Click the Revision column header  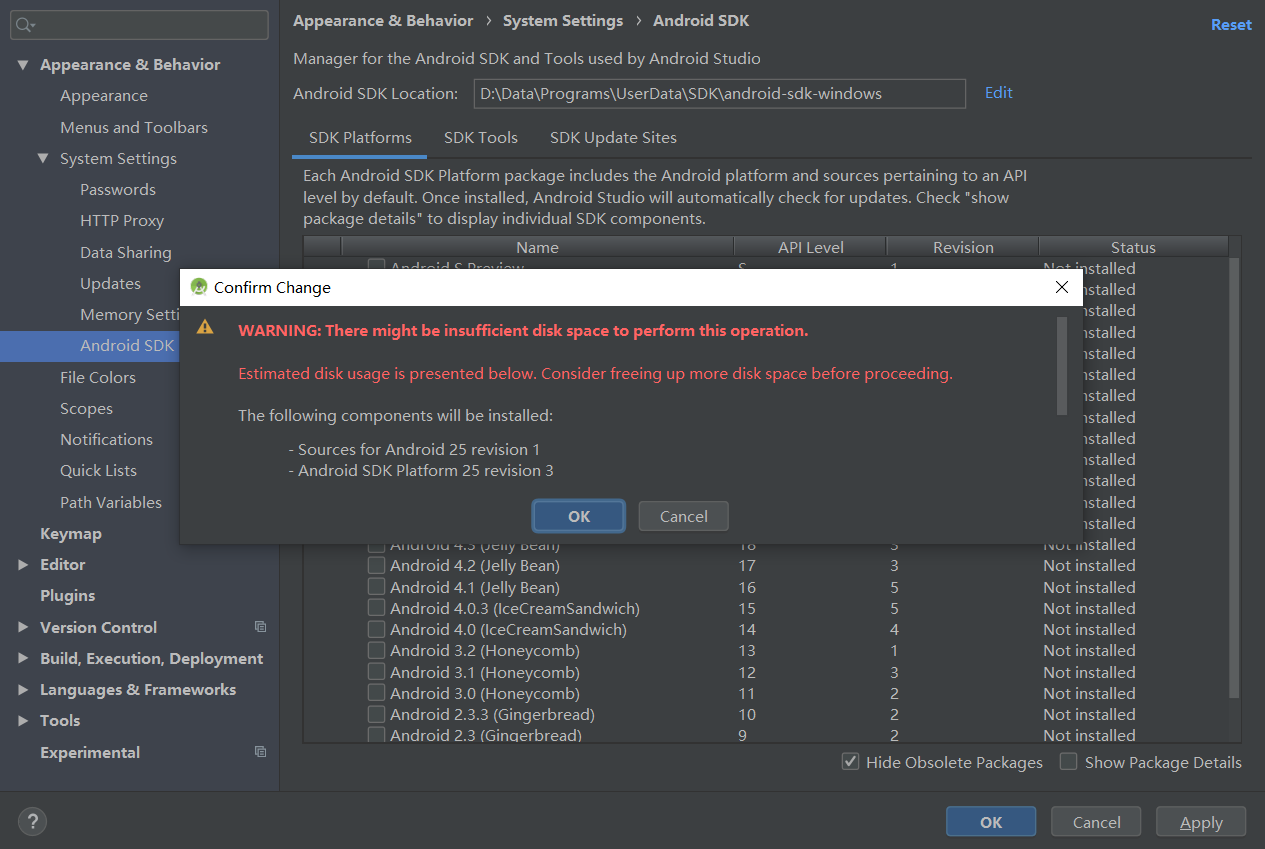point(963,247)
